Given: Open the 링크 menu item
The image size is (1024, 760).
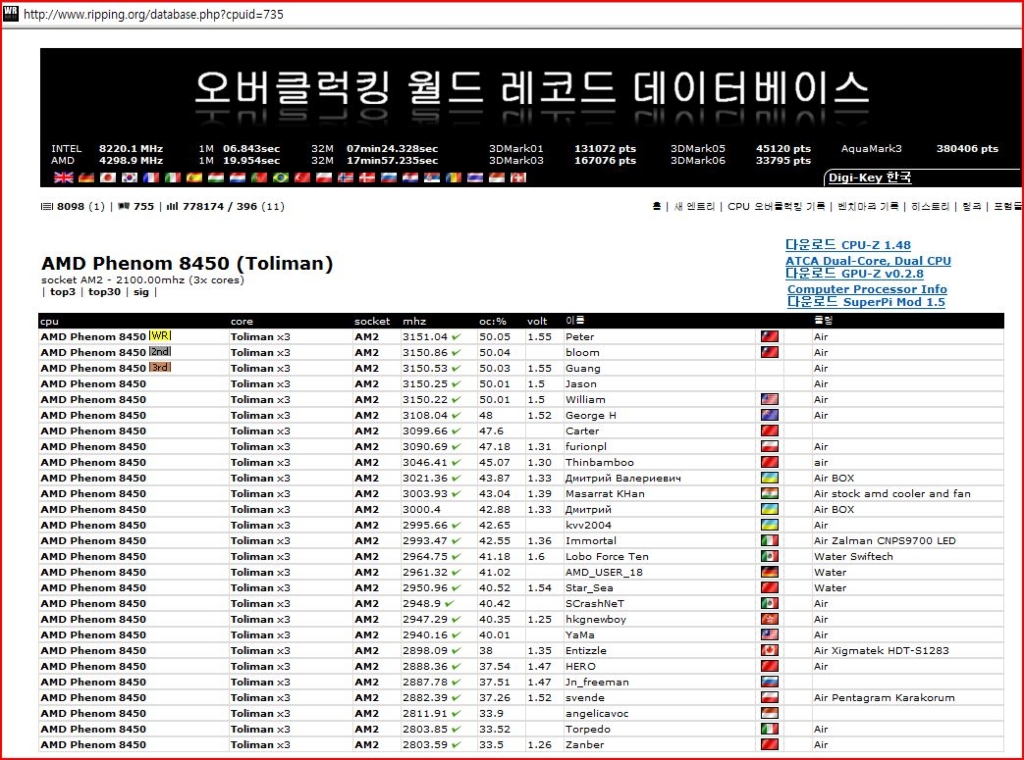Looking at the screenshot, I should coord(971,206).
